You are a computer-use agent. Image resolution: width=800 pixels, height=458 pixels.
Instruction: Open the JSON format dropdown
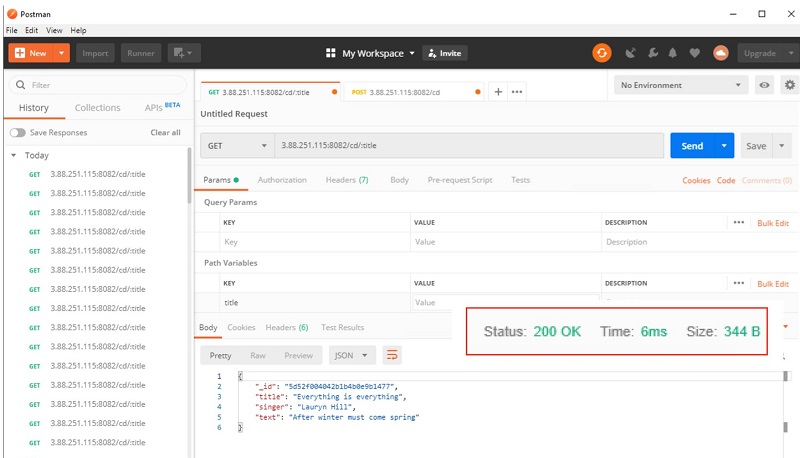pos(352,355)
